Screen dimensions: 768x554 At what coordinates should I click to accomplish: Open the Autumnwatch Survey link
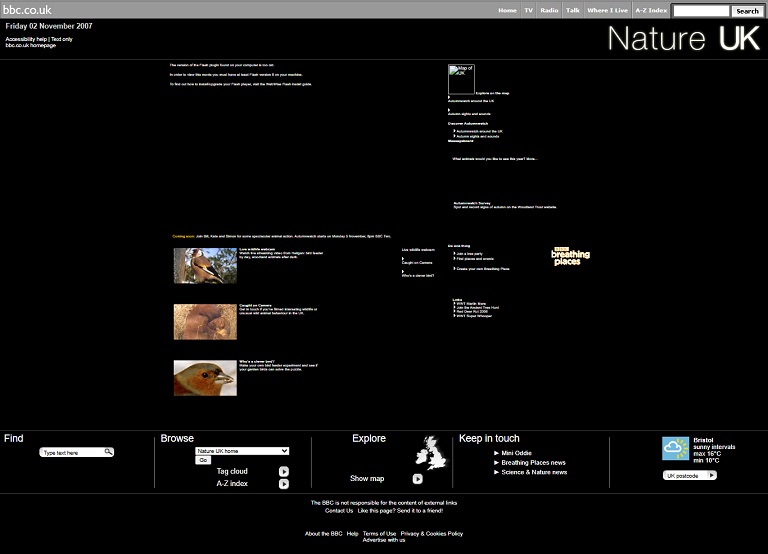[472, 203]
